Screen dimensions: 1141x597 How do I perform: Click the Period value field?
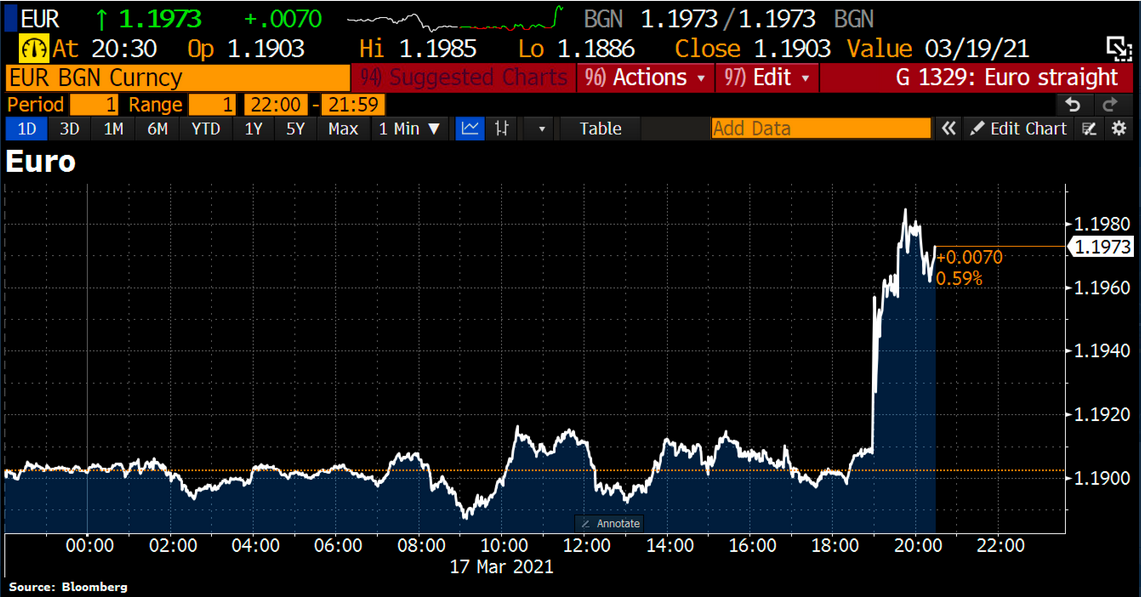(94, 105)
